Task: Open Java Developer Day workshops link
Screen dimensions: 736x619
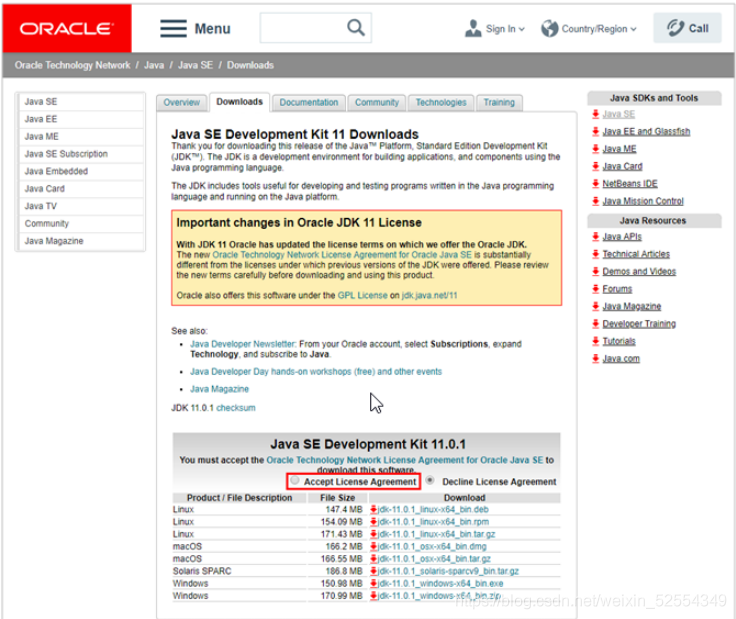Action: [316, 371]
